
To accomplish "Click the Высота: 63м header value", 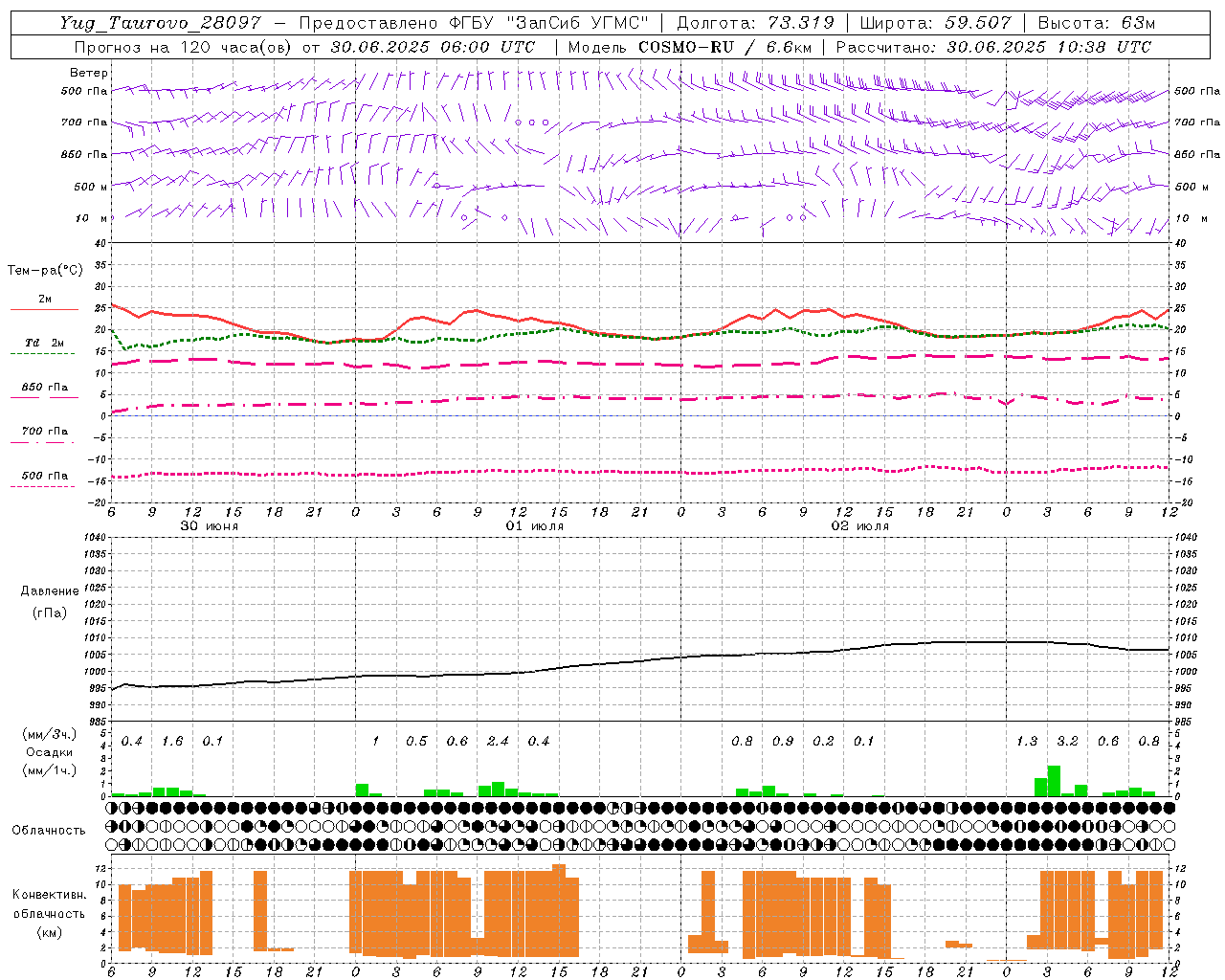I will click(1097, 23).
